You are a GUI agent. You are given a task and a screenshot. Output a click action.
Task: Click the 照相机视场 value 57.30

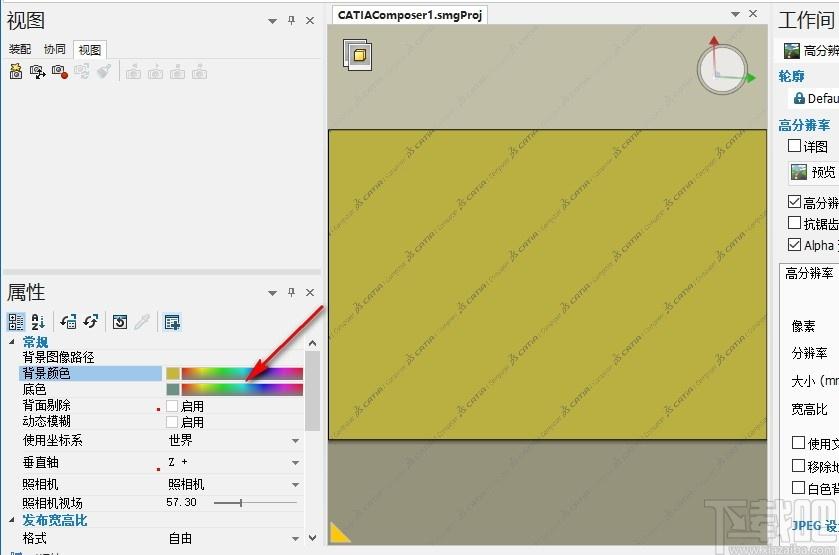(181, 503)
